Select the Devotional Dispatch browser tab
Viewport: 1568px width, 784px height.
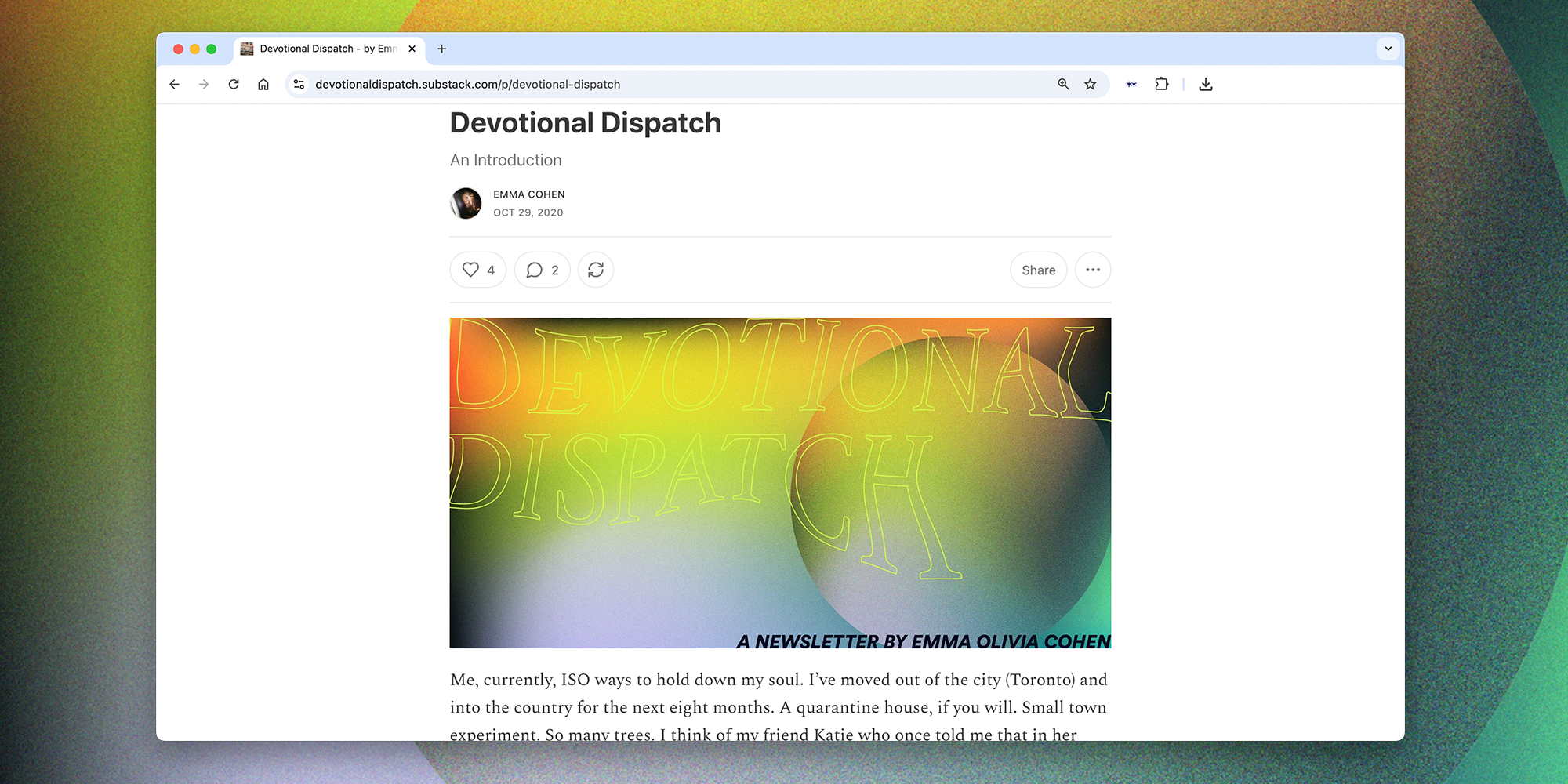pyautogui.click(x=321, y=49)
